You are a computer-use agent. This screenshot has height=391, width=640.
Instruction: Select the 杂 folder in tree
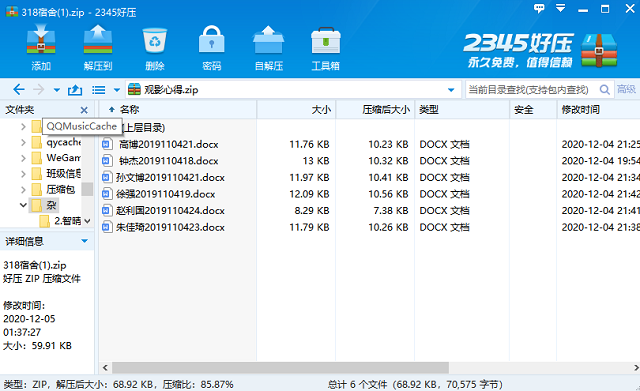click(x=44, y=205)
